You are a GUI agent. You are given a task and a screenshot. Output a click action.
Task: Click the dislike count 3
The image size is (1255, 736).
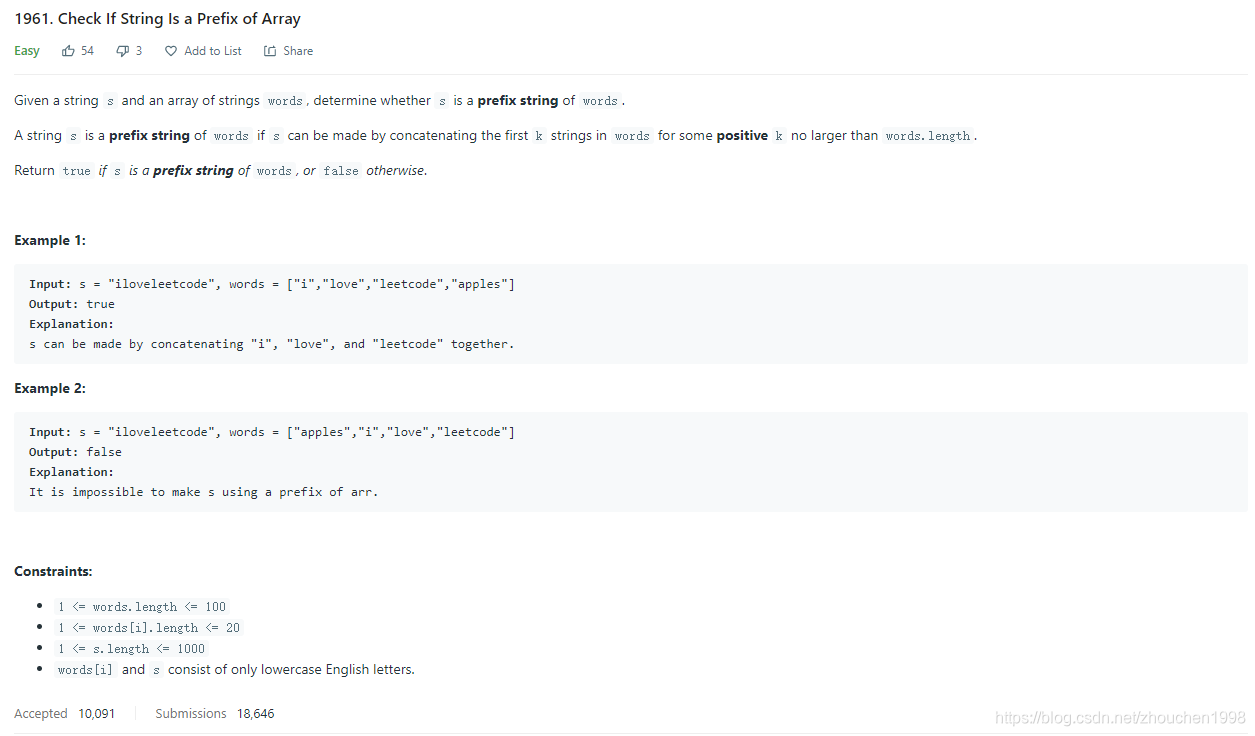139,51
